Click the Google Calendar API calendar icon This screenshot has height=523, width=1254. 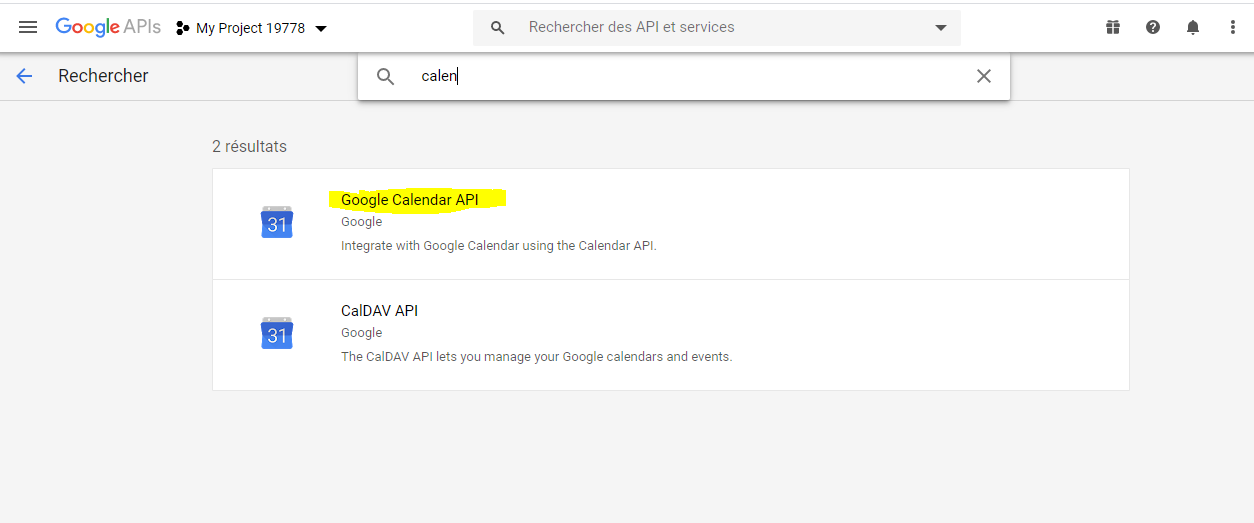[x=277, y=222]
